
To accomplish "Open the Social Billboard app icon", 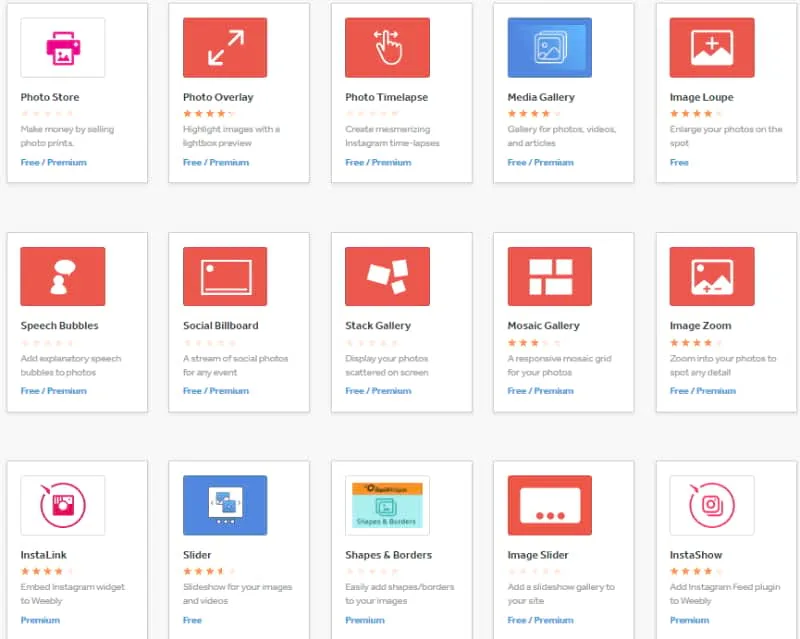I will 225,276.
